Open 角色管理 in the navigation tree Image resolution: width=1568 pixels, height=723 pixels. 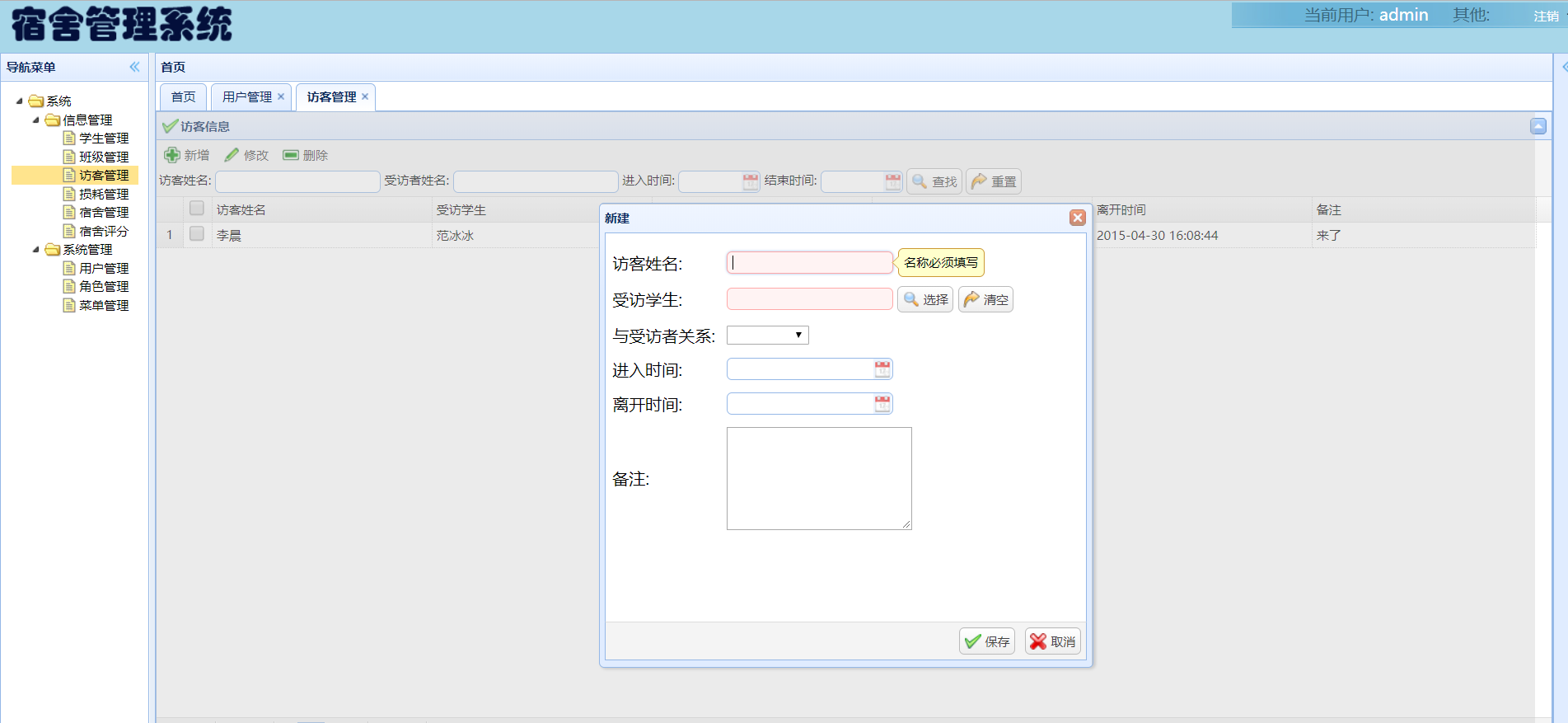tap(104, 286)
